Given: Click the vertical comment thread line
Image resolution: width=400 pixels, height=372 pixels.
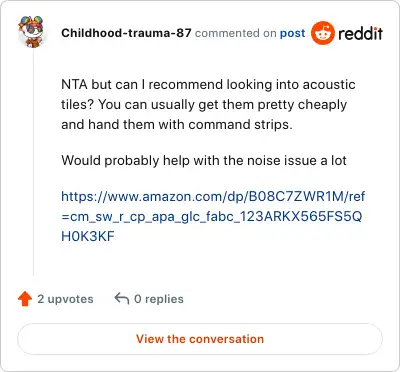Looking at the screenshot, I should [33, 162].
